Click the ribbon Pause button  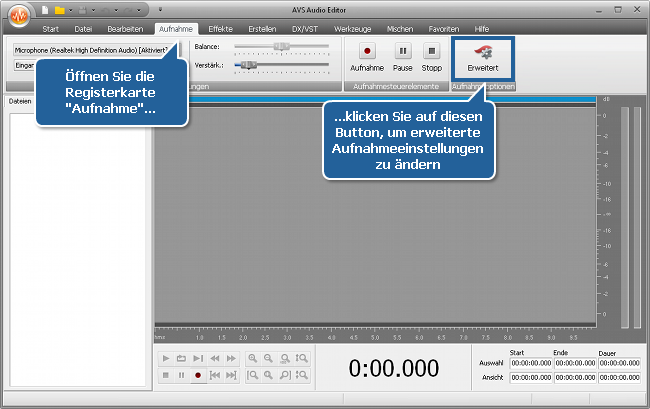[403, 58]
